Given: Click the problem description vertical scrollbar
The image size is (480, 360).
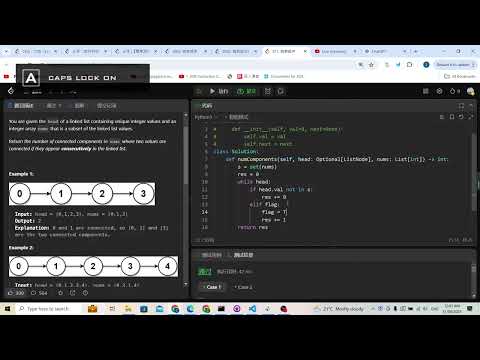Looking at the screenshot, I should point(186,155).
